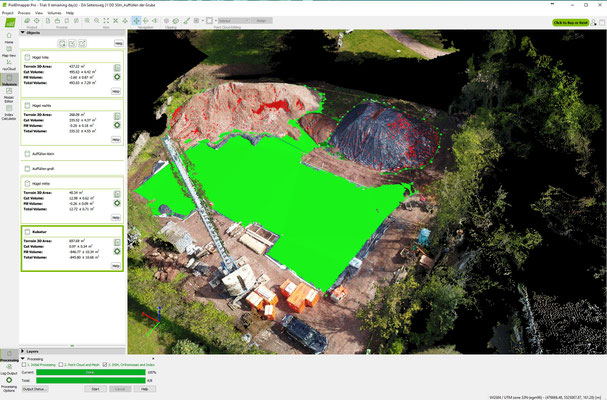Viewport: 607px width, 400px height.
Task: Click copy icon in Hügel mitte card
Action: 117,194
